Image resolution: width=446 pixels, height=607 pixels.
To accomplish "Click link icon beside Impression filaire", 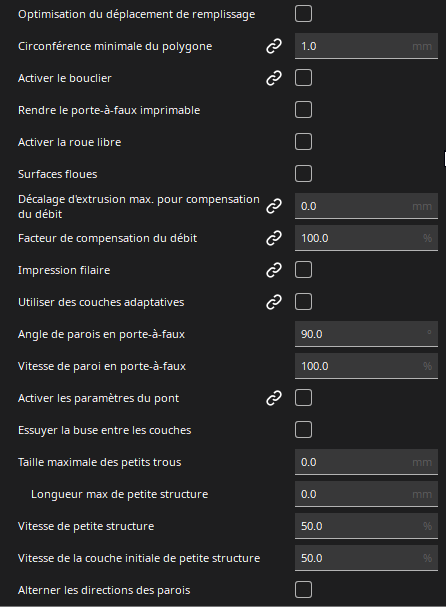I will (274, 270).
